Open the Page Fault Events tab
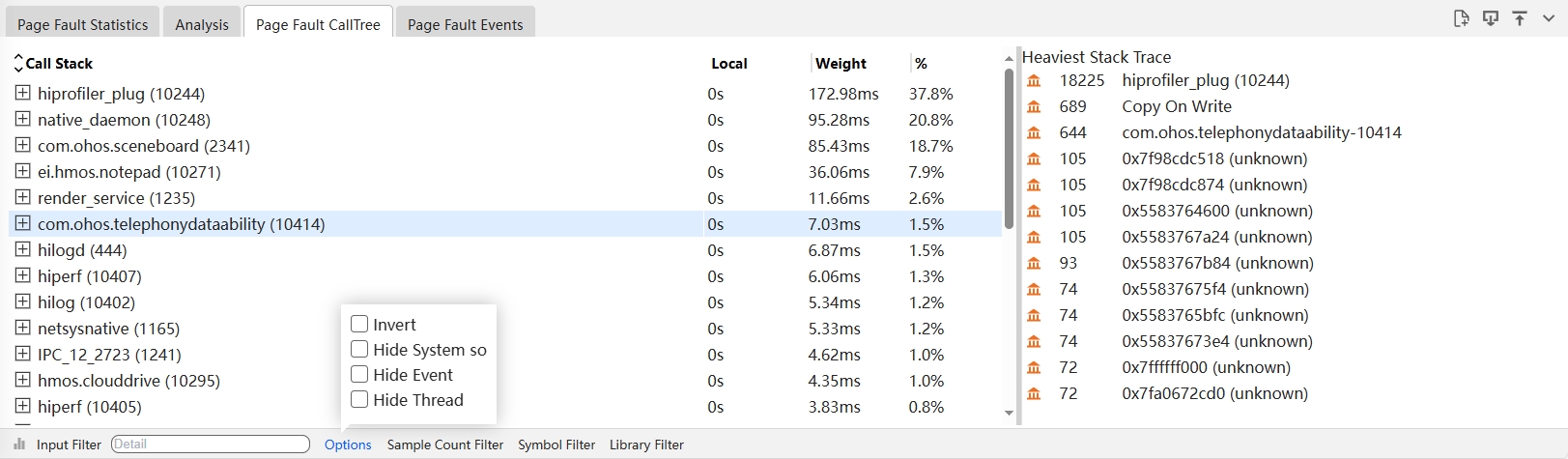Image resolution: width=1568 pixels, height=459 pixels. [465, 24]
